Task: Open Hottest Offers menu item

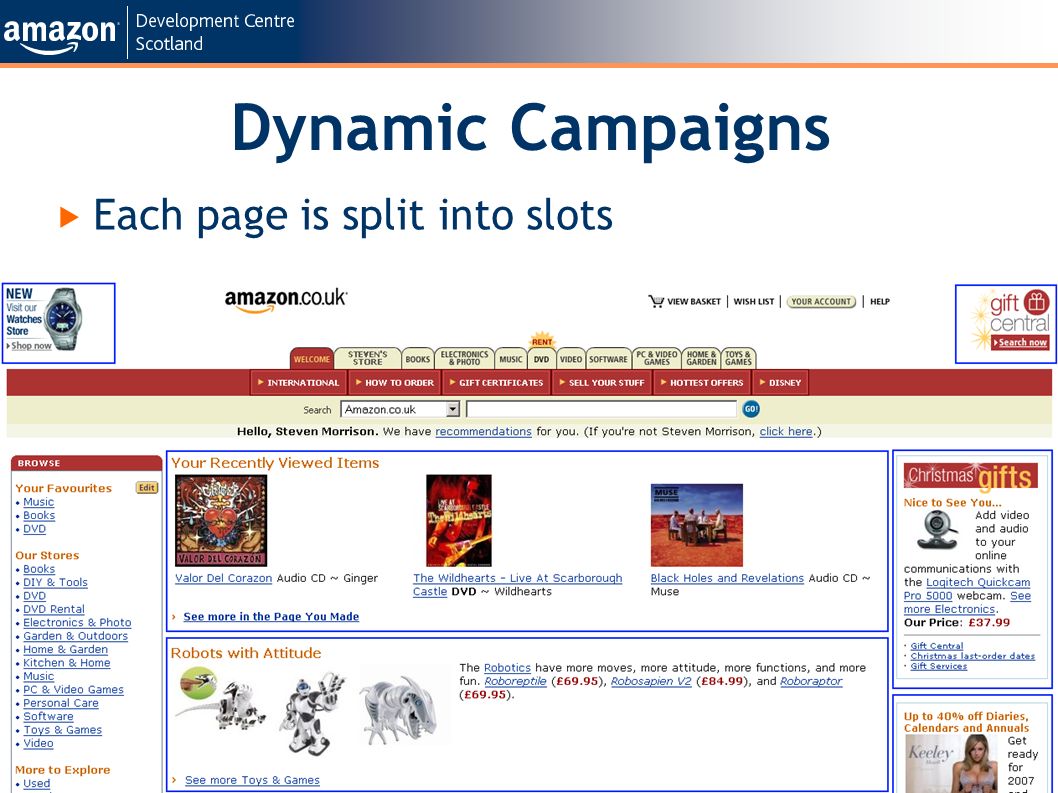Action: (702, 383)
